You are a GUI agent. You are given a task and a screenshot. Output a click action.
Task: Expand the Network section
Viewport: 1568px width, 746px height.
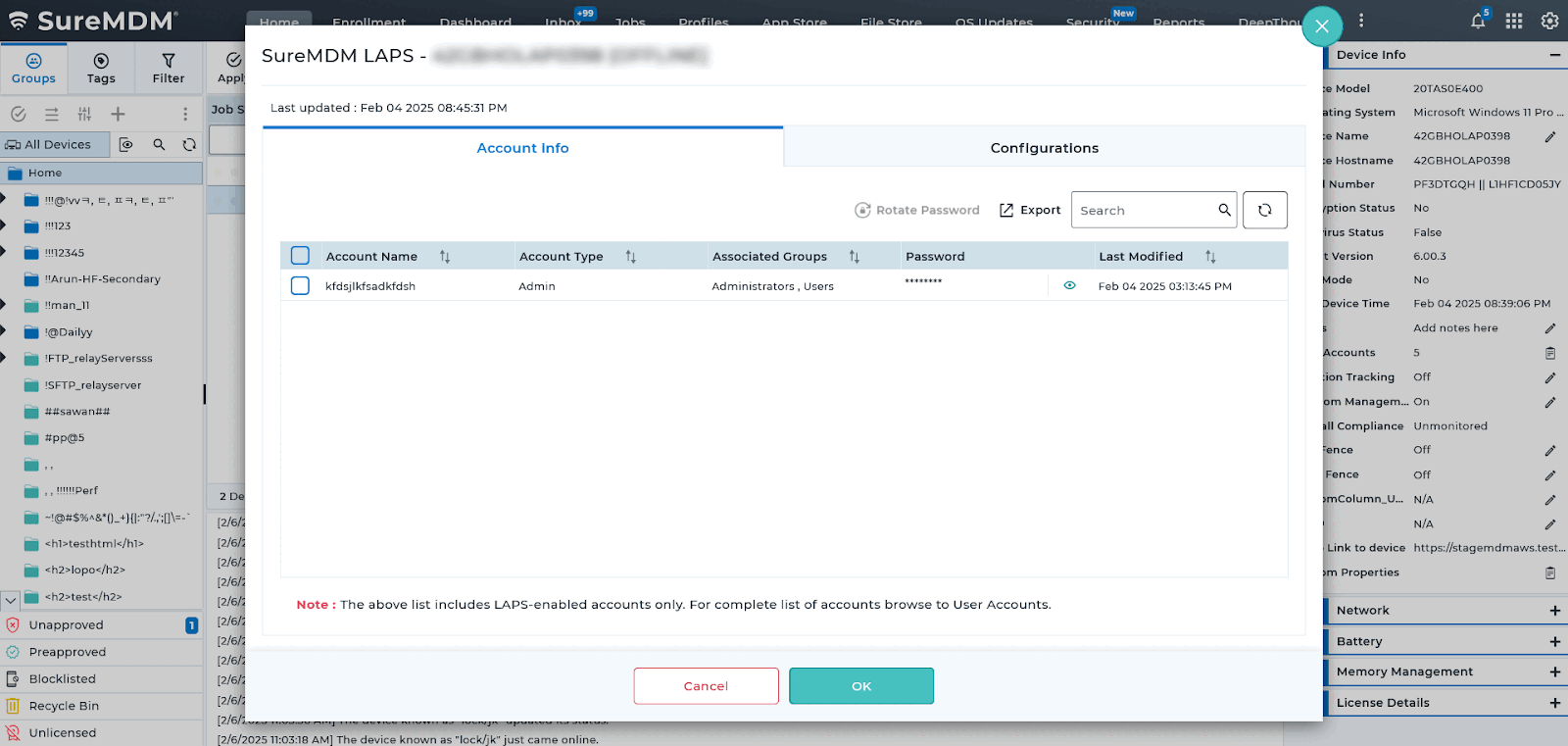click(1555, 611)
